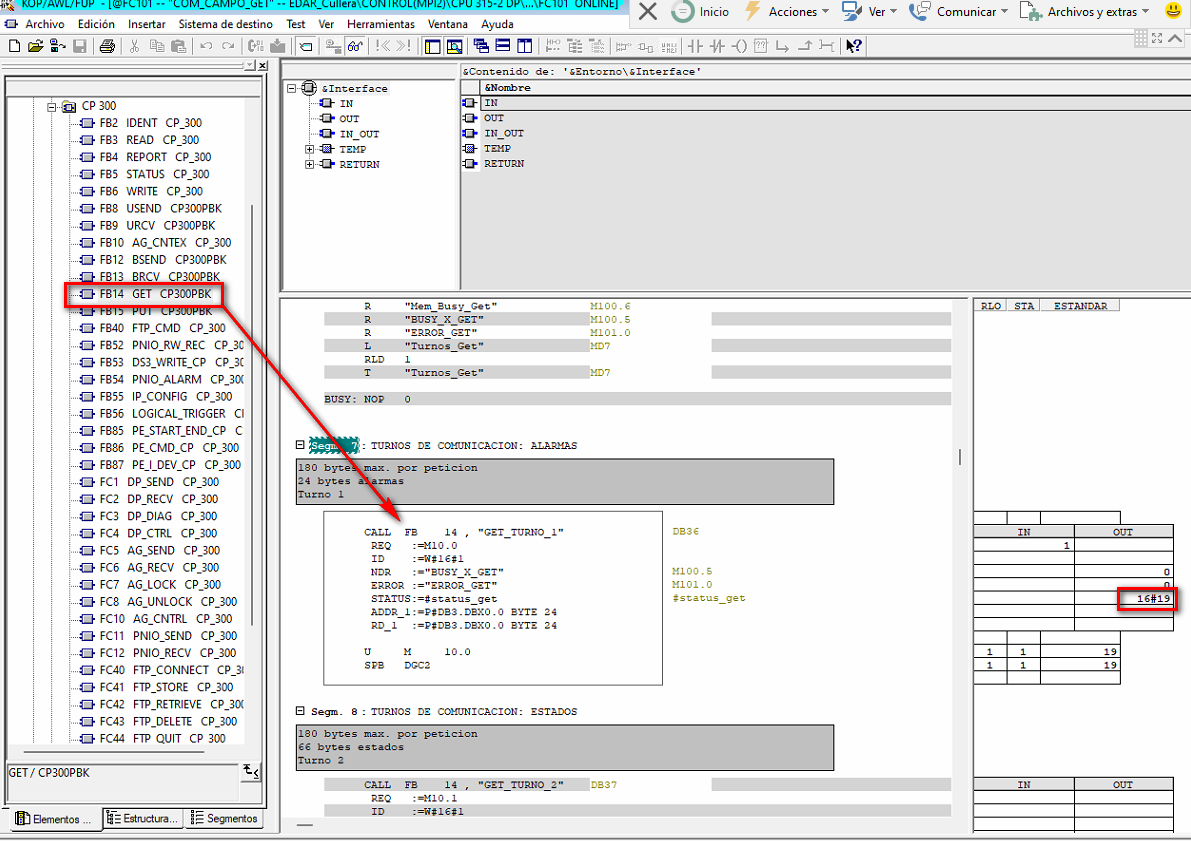Switch to the Estructura tab

[x=142, y=818]
